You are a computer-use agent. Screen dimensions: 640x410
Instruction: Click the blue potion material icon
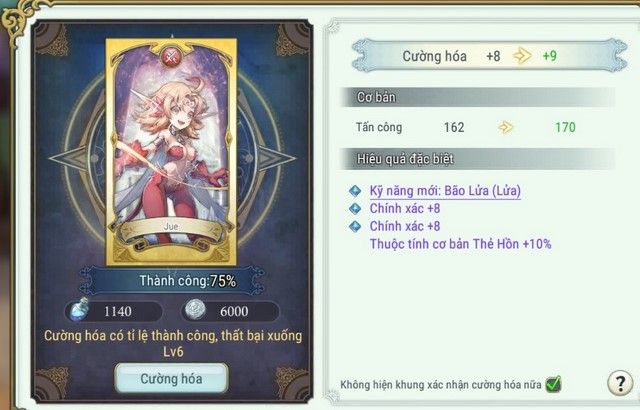[79, 310]
